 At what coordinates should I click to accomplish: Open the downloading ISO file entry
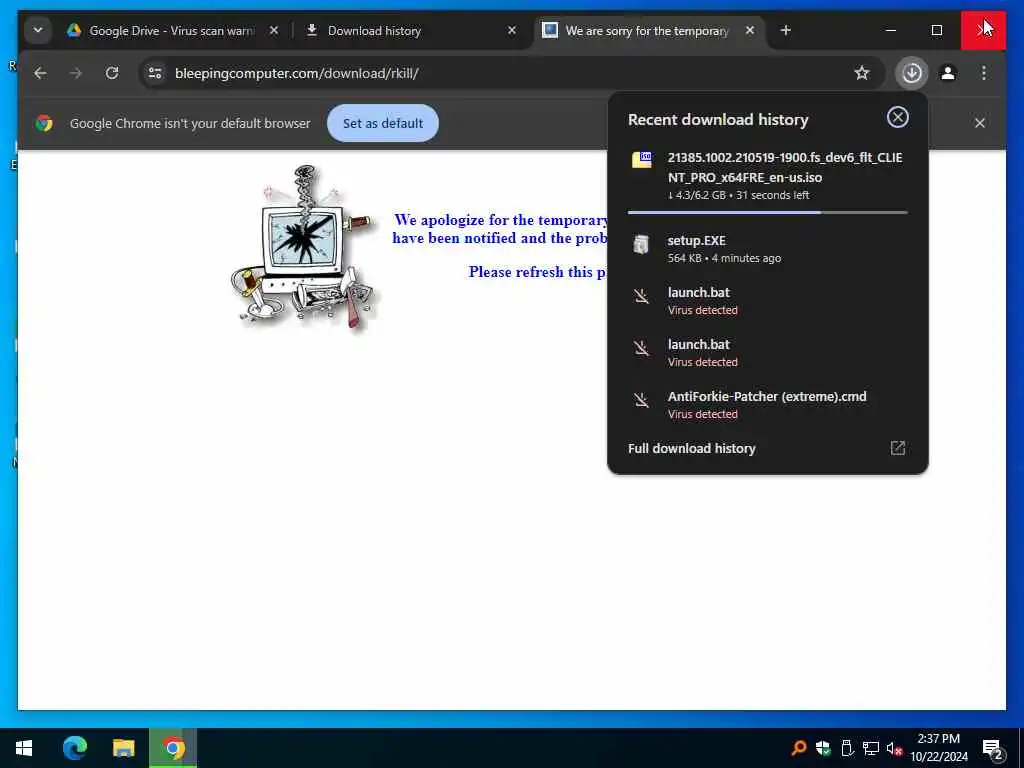pyautogui.click(x=767, y=176)
